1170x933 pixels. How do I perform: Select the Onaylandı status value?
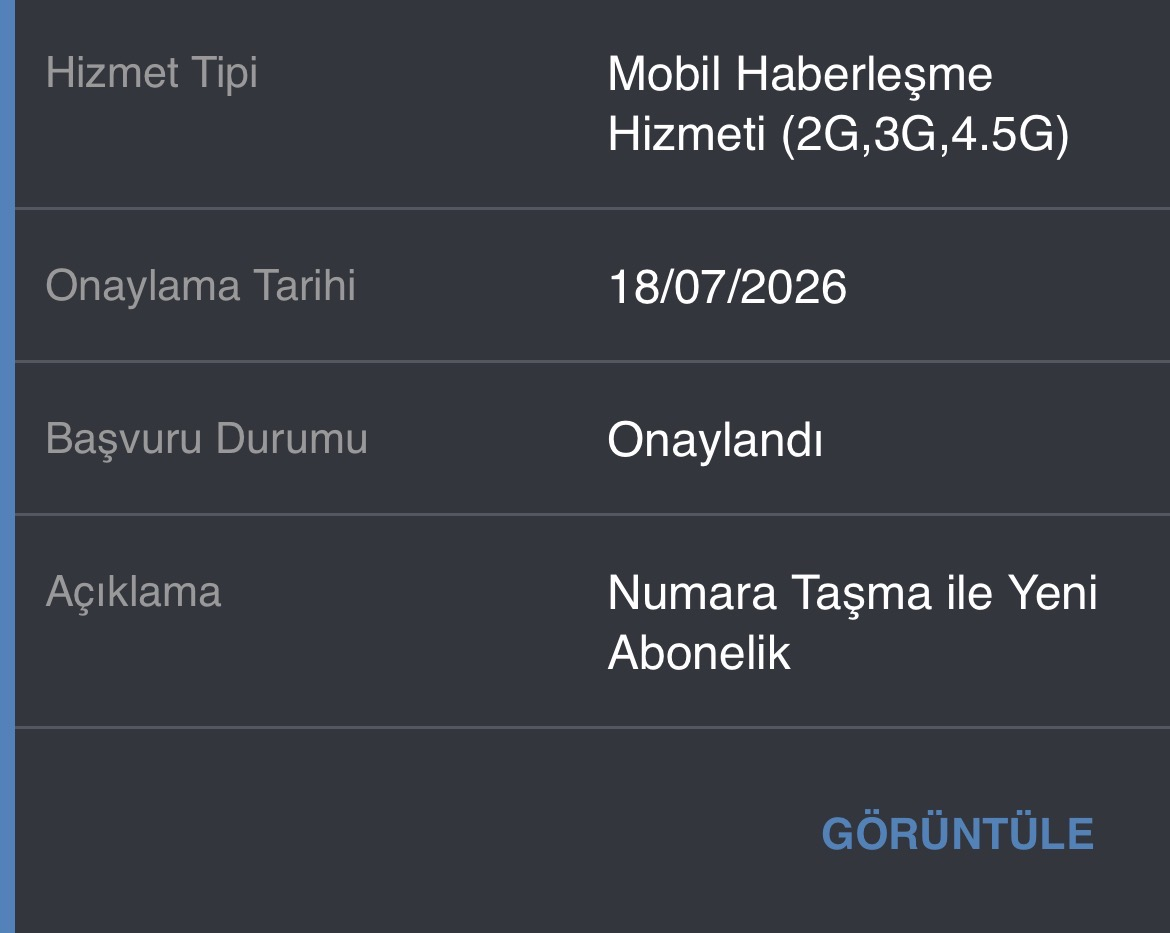[715, 440]
